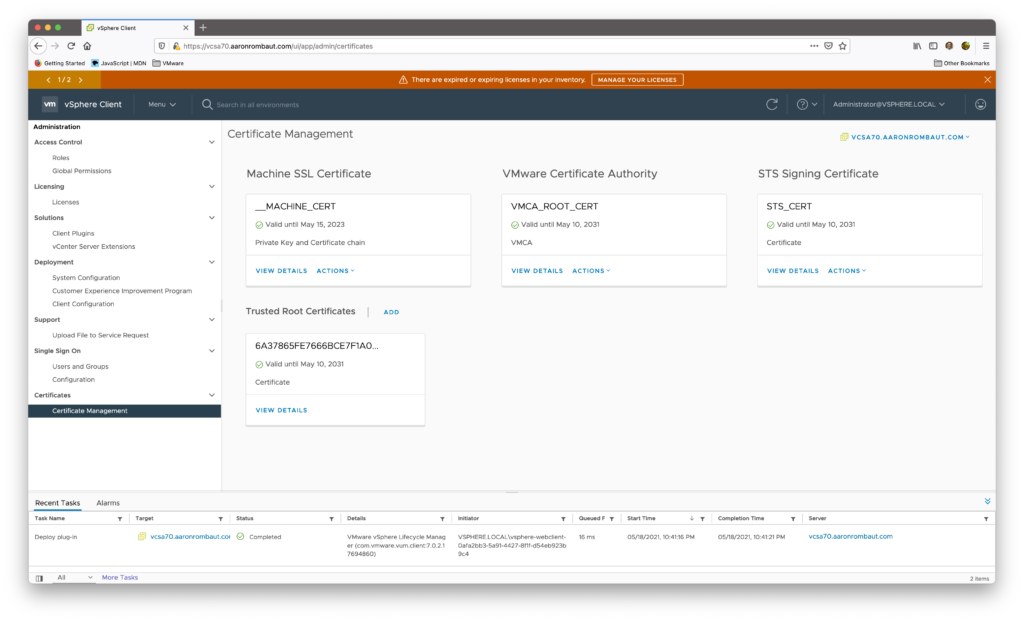Image resolution: width=1024 pixels, height=621 pixels.
Task: Click the vSphere refresh icon in header
Action: tap(771, 104)
